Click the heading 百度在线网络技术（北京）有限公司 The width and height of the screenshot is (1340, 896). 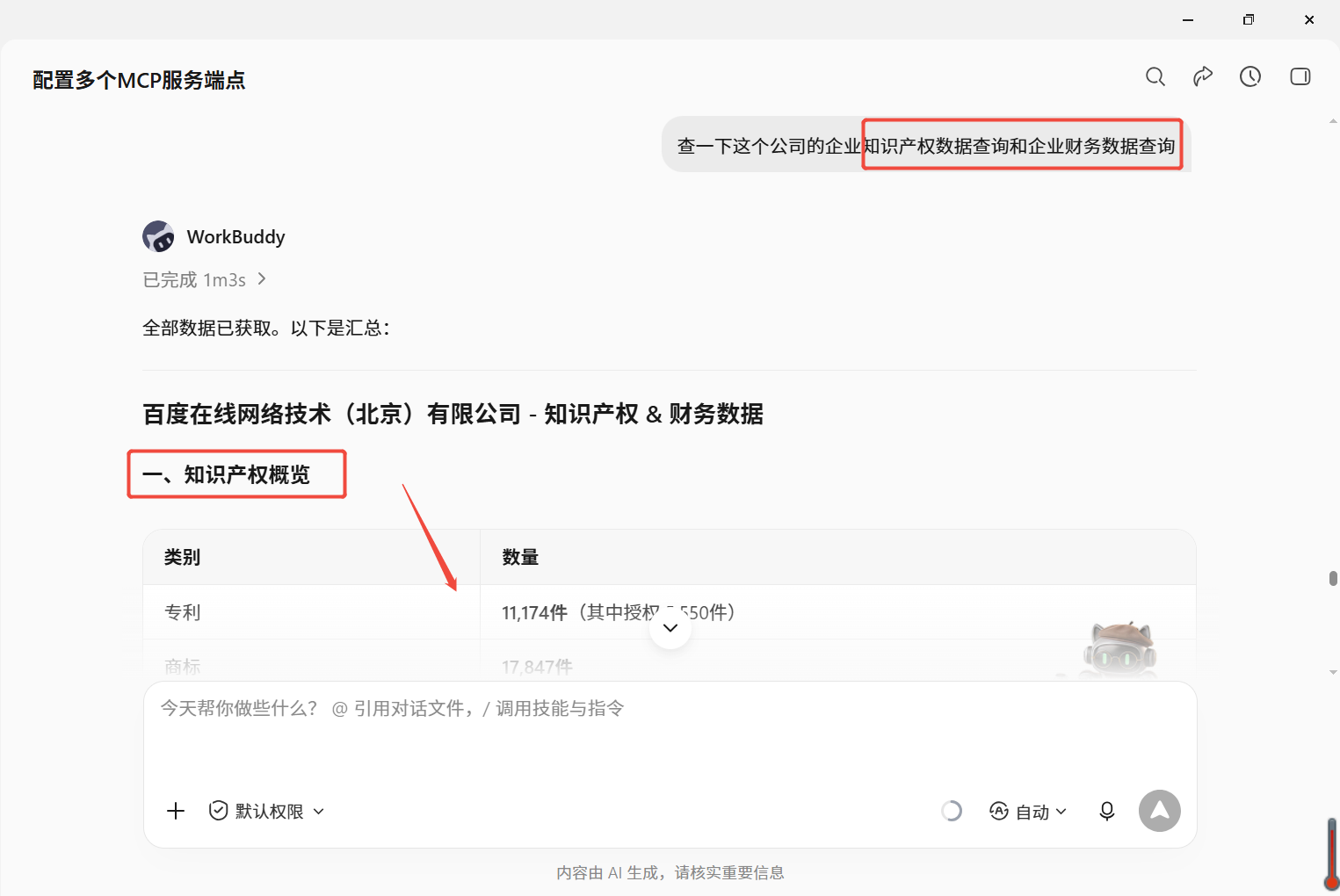[453, 413]
